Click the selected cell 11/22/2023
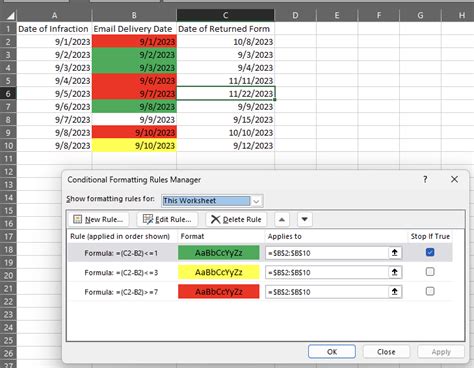 [225, 94]
